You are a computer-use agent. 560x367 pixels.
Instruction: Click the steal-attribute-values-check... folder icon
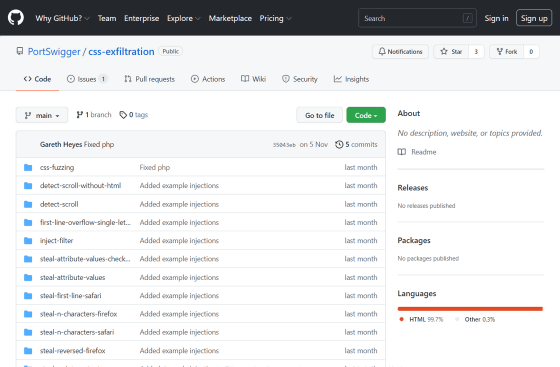[28, 259]
